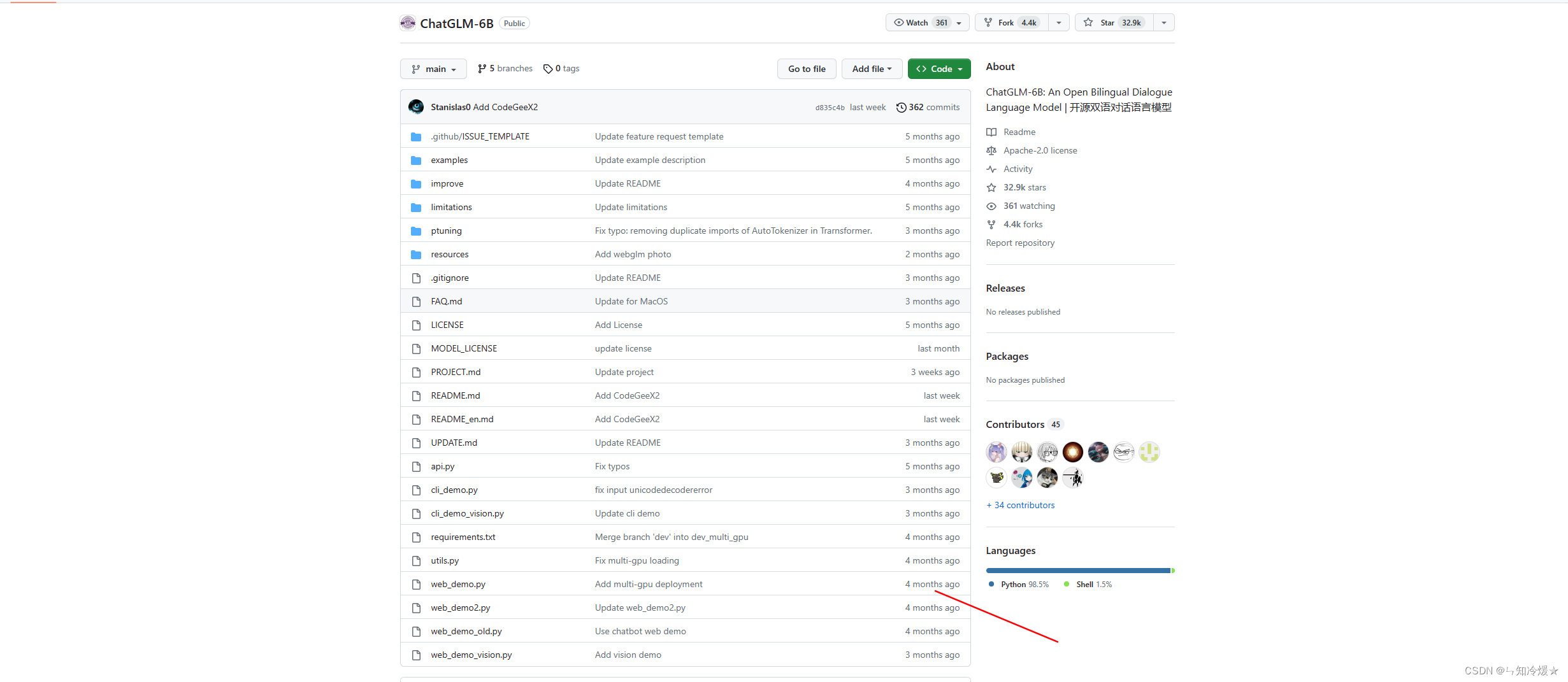1568x682 pixels.
Task: Open the requirements.txt file
Action: point(463,537)
